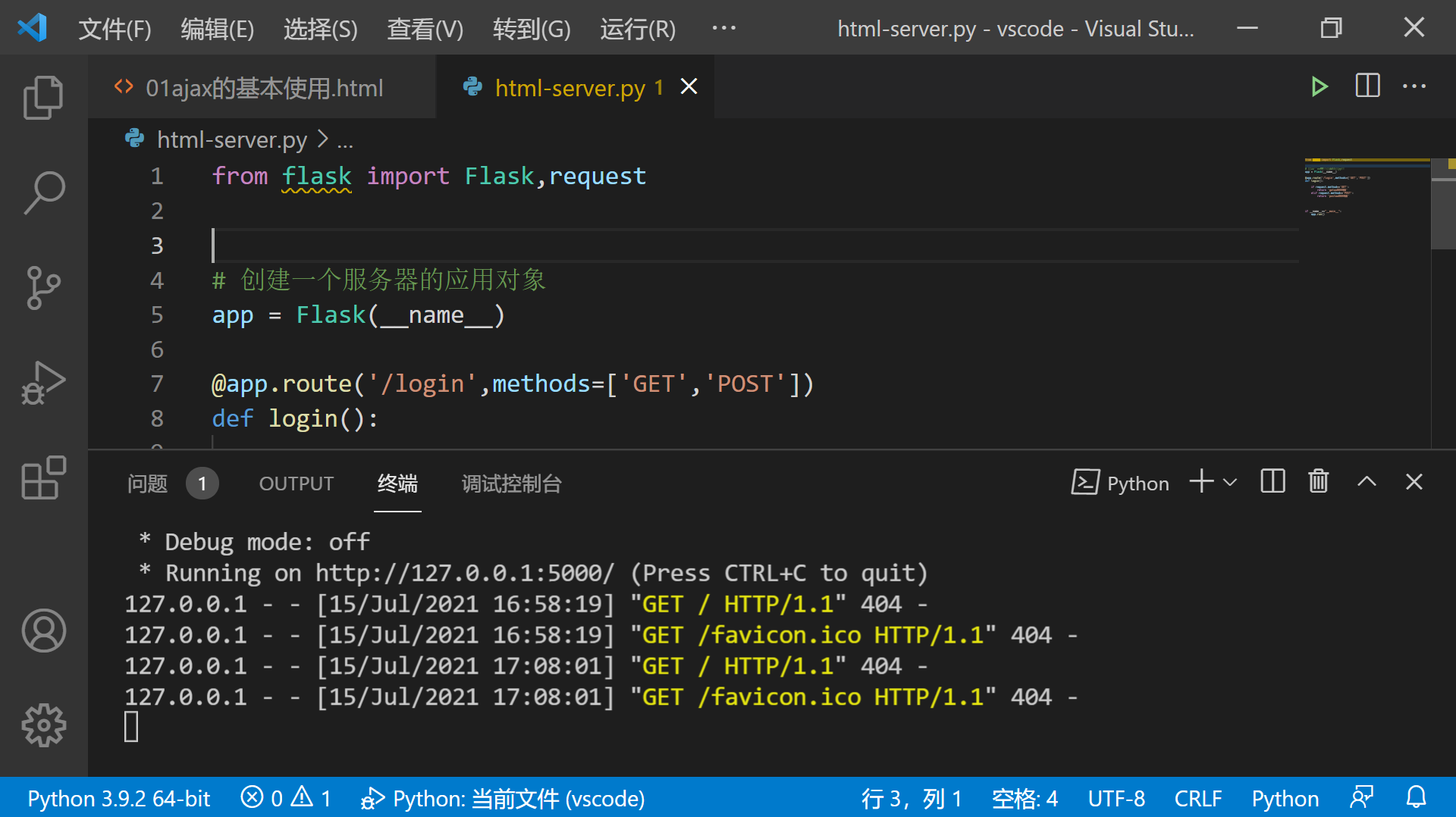The width and height of the screenshot is (1456, 817).
Task: Click 'def login():' on line 8
Action: click(295, 418)
